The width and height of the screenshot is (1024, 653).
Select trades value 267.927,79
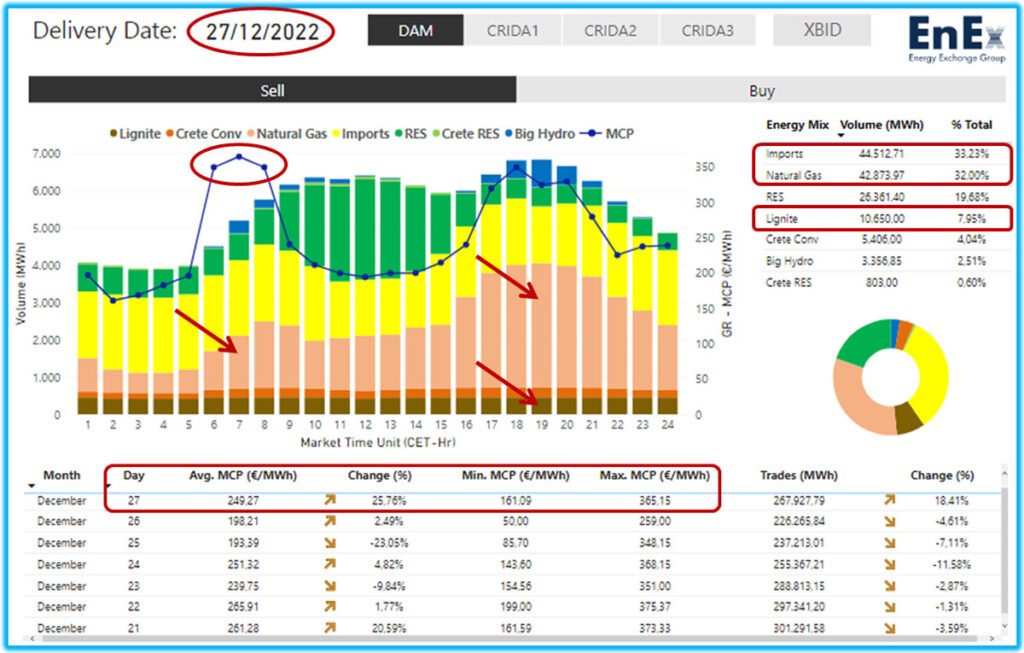(799, 500)
